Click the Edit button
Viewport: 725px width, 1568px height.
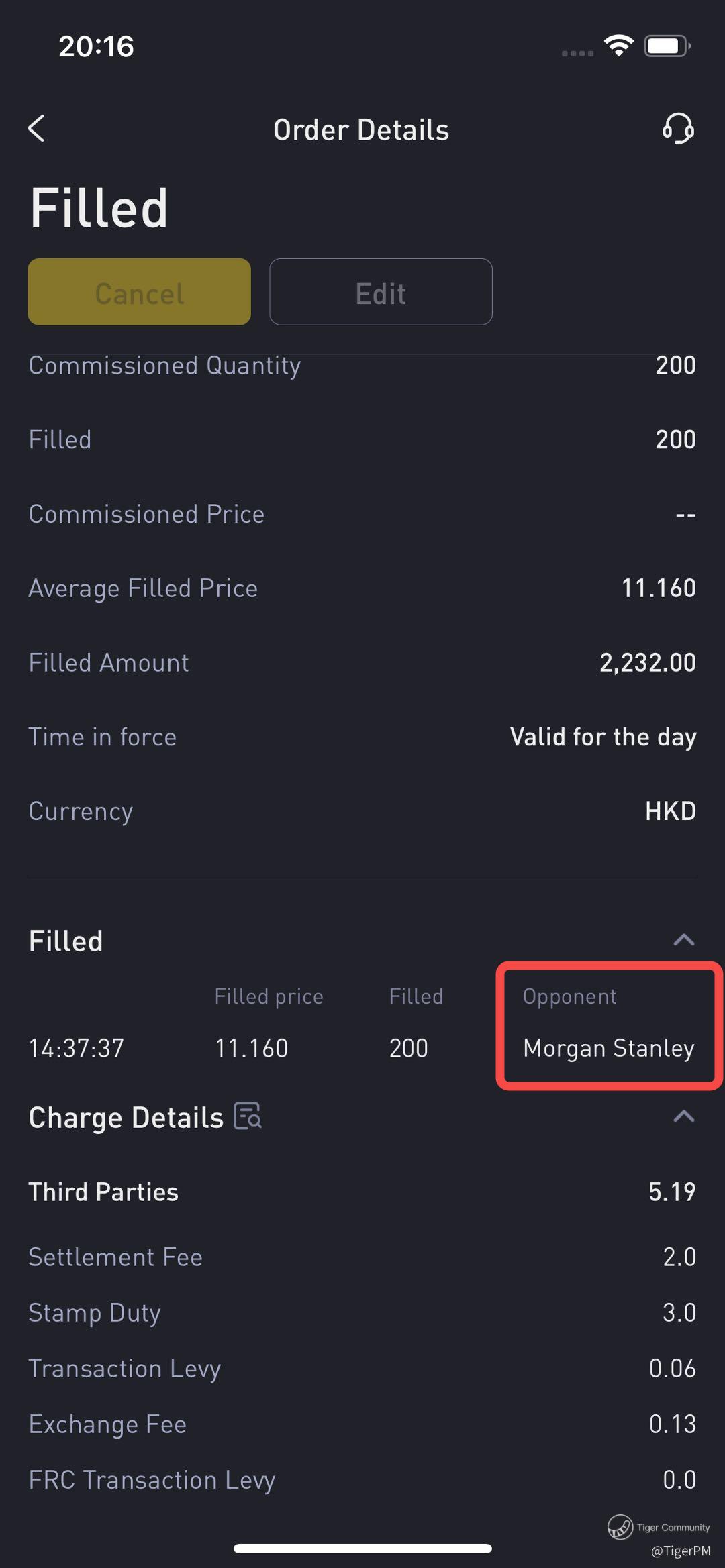tap(381, 292)
